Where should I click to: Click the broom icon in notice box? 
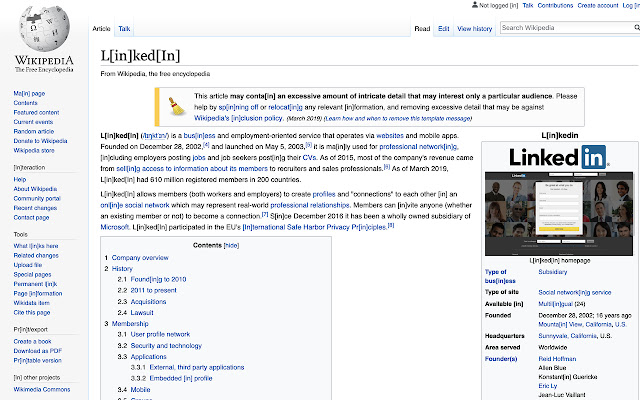(177, 107)
